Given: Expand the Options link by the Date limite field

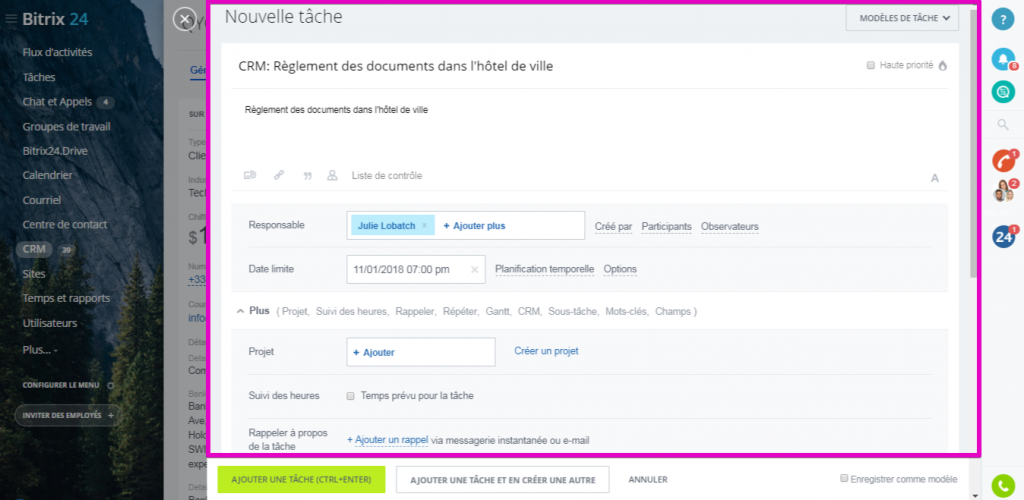Looking at the screenshot, I should click(x=620, y=269).
